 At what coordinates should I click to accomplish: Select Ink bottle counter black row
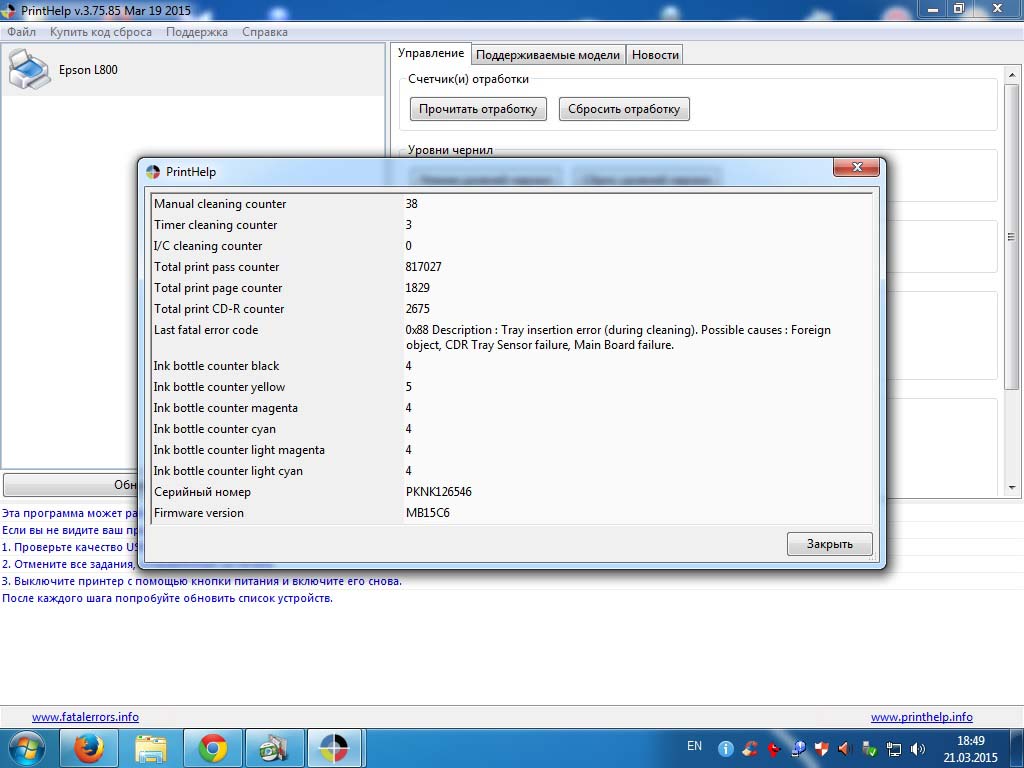[x=511, y=366]
